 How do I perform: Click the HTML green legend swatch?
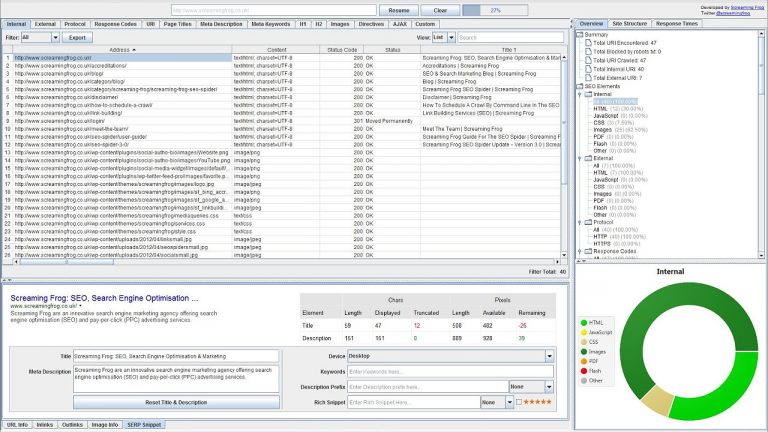tap(583, 323)
